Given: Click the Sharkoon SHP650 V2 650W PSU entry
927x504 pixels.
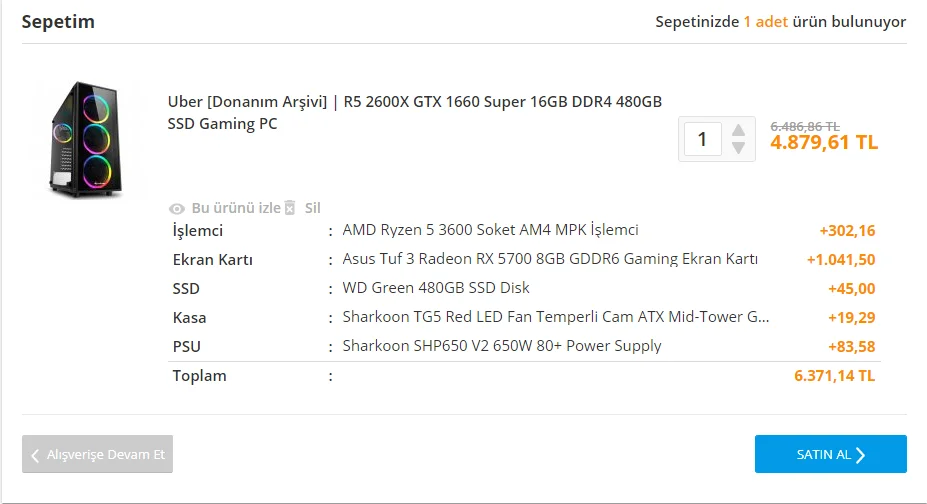Looking at the screenshot, I should click(x=502, y=346).
